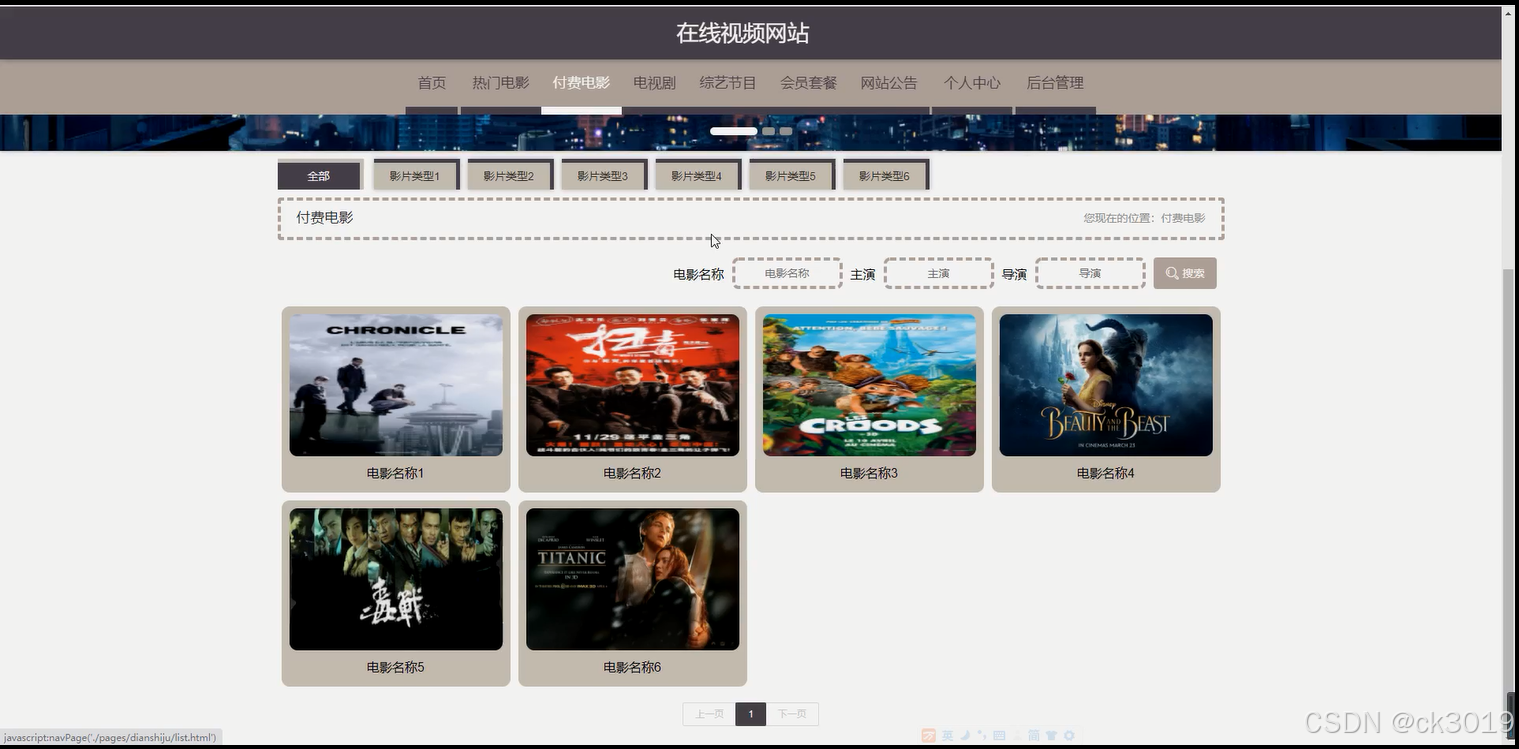The height and width of the screenshot is (749, 1519).
Task: Filter by 影片类型3 tab
Action: click(603, 175)
